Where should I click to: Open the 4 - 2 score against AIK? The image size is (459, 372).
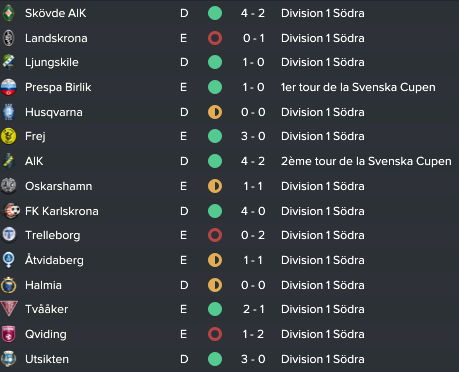253,161
